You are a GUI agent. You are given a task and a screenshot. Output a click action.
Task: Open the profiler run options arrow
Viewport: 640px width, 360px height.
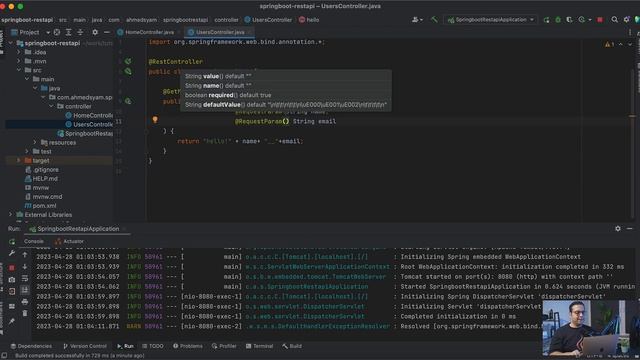590,20
